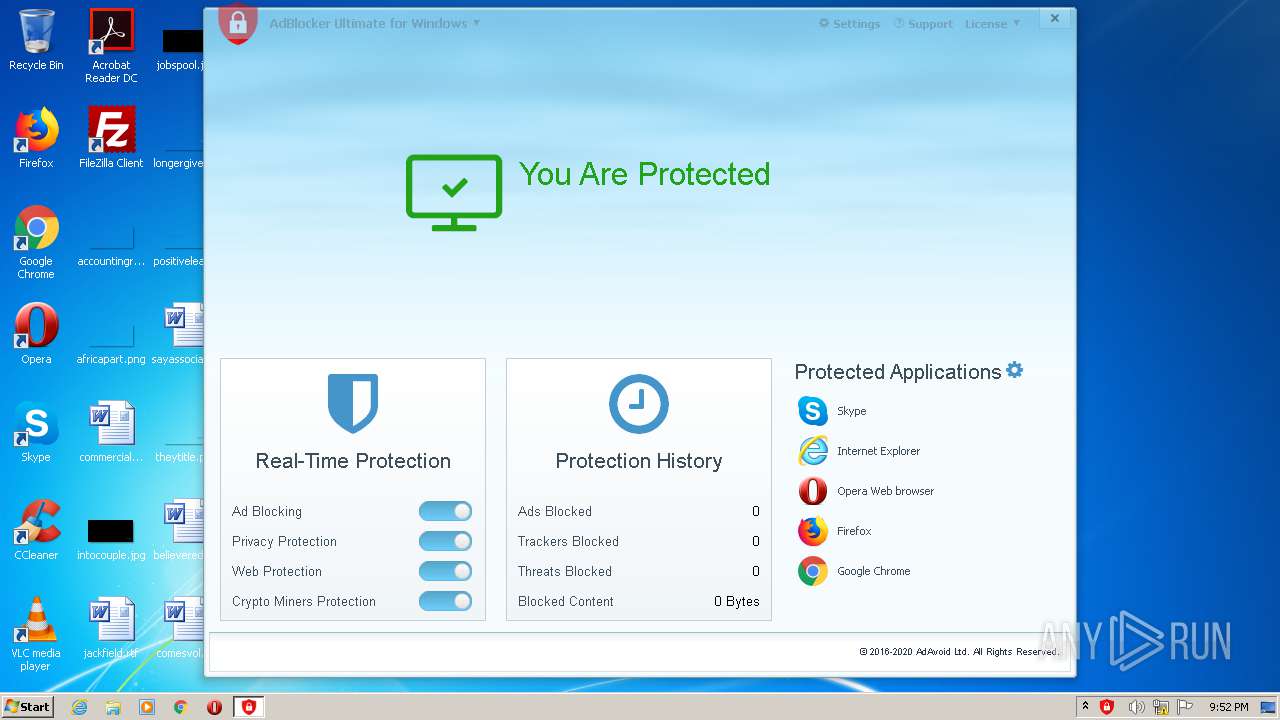This screenshot has width=1280, height=720.
Task: Click the AdBlocker taskbar button
Action: [249, 707]
